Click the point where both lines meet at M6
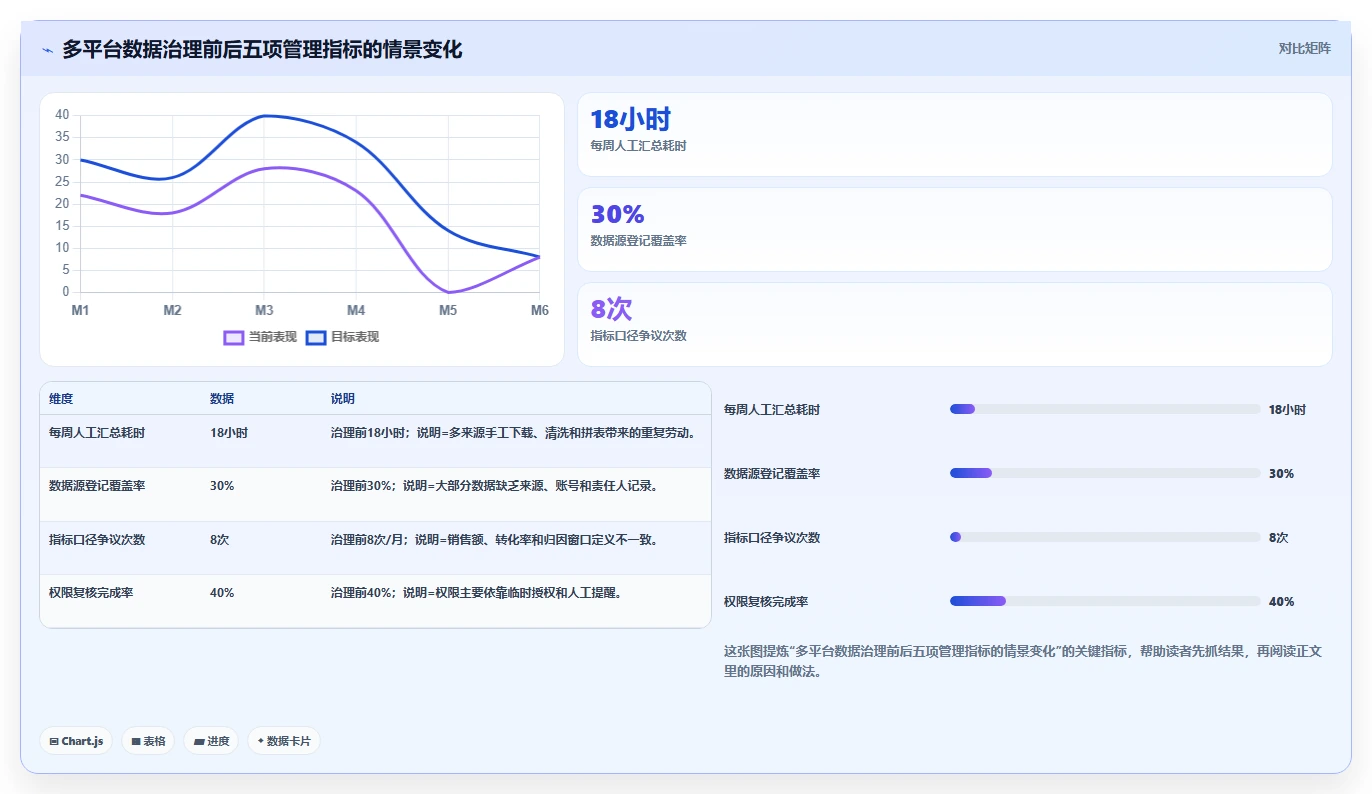The image size is (1372, 794). coord(539,257)
